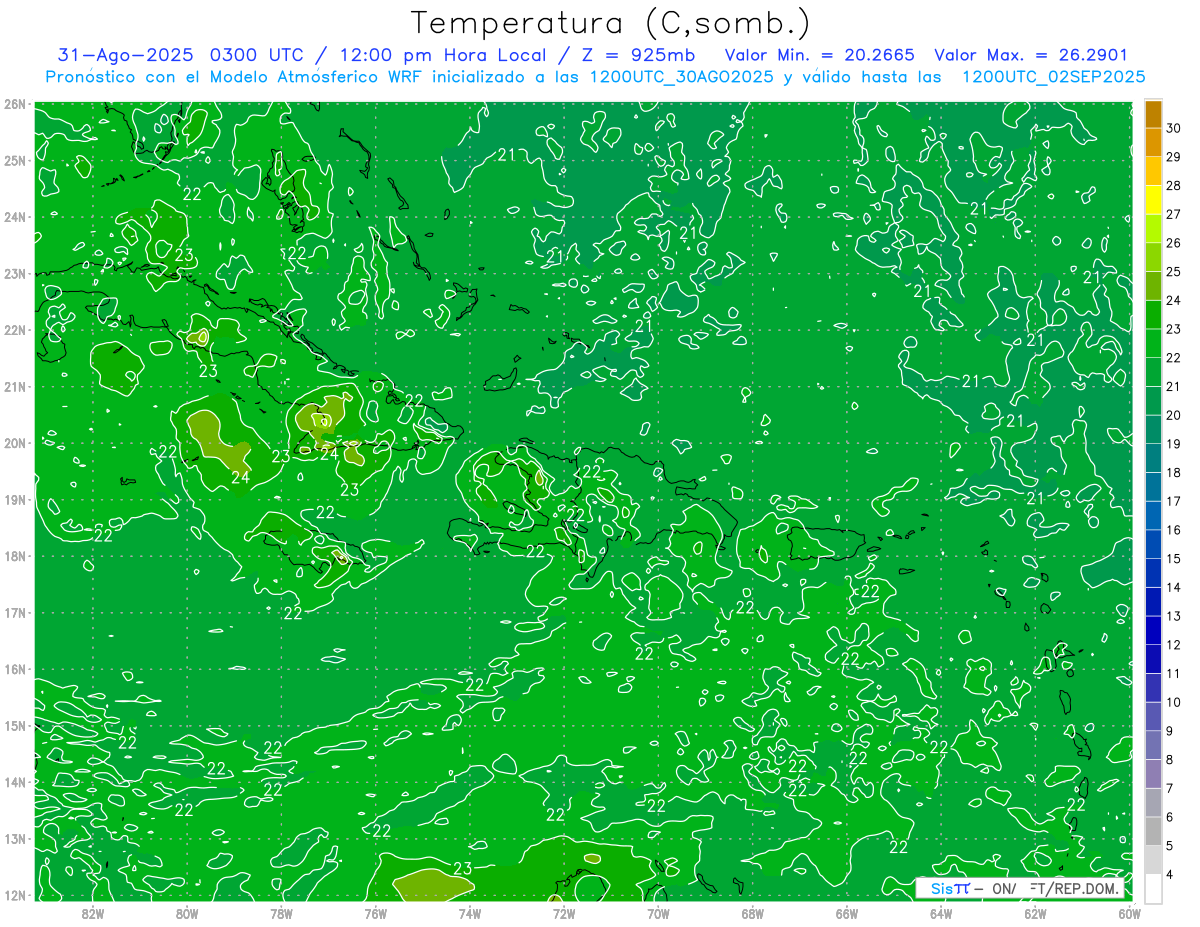The width and height of the screenshot is (1200, 927).
Task: Click the '70W' longitude axis label
Action: [x=658, y=913]
